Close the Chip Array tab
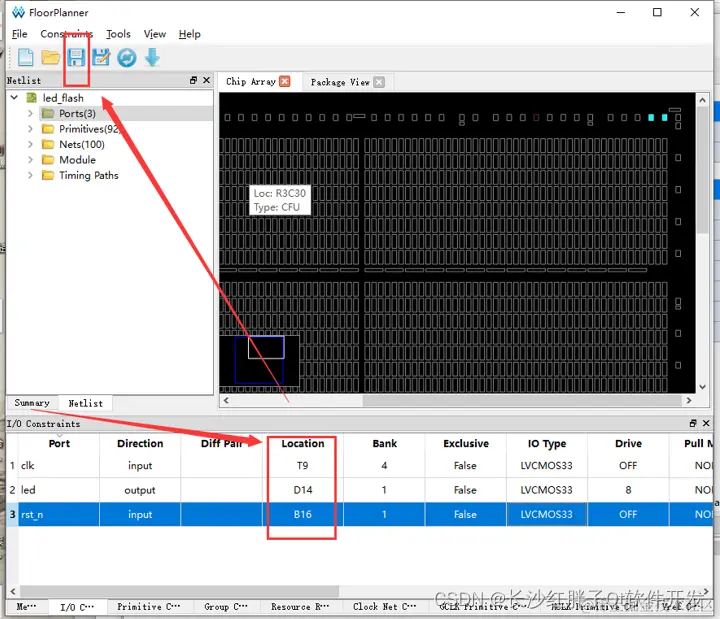 285,82
